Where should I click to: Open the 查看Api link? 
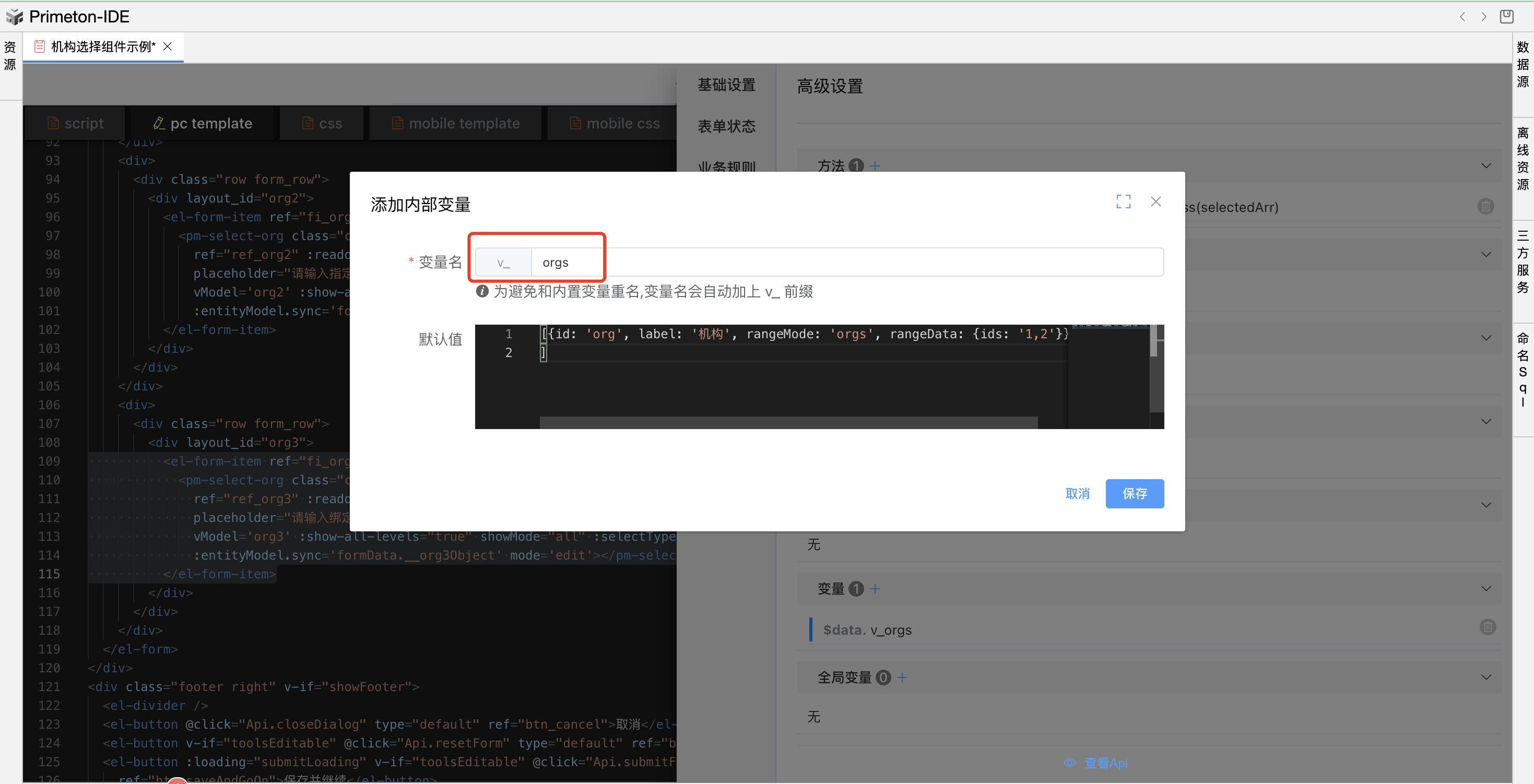tap(1105, 763)
